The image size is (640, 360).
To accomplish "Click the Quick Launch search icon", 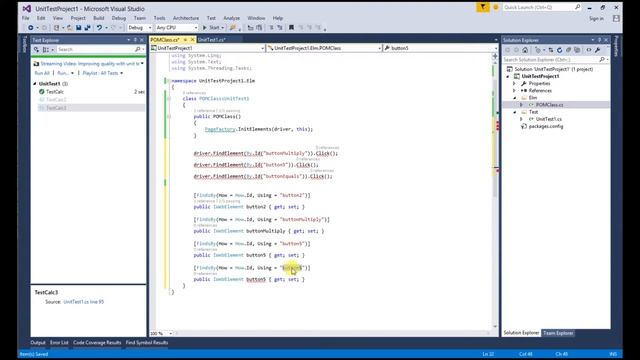I will pos(578,7).
